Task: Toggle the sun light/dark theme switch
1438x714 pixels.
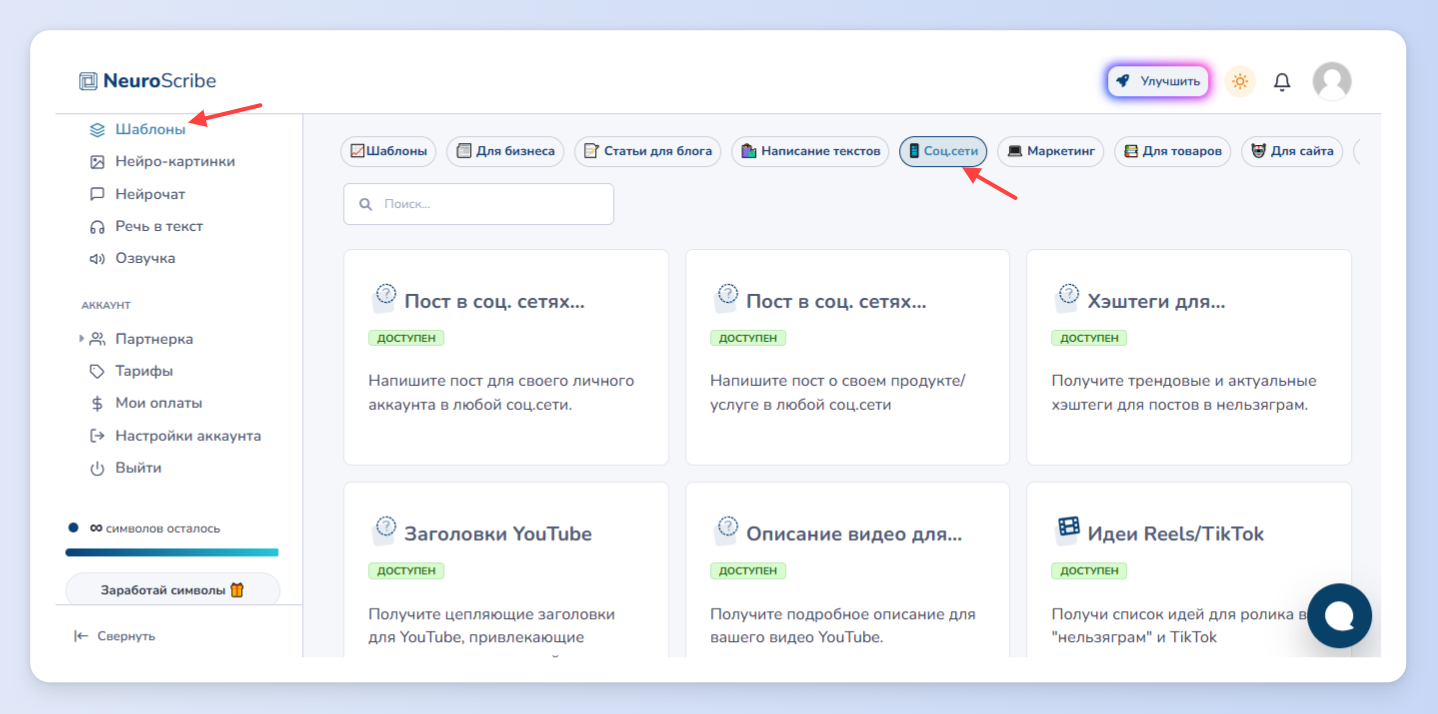Action: [1240, 81]
